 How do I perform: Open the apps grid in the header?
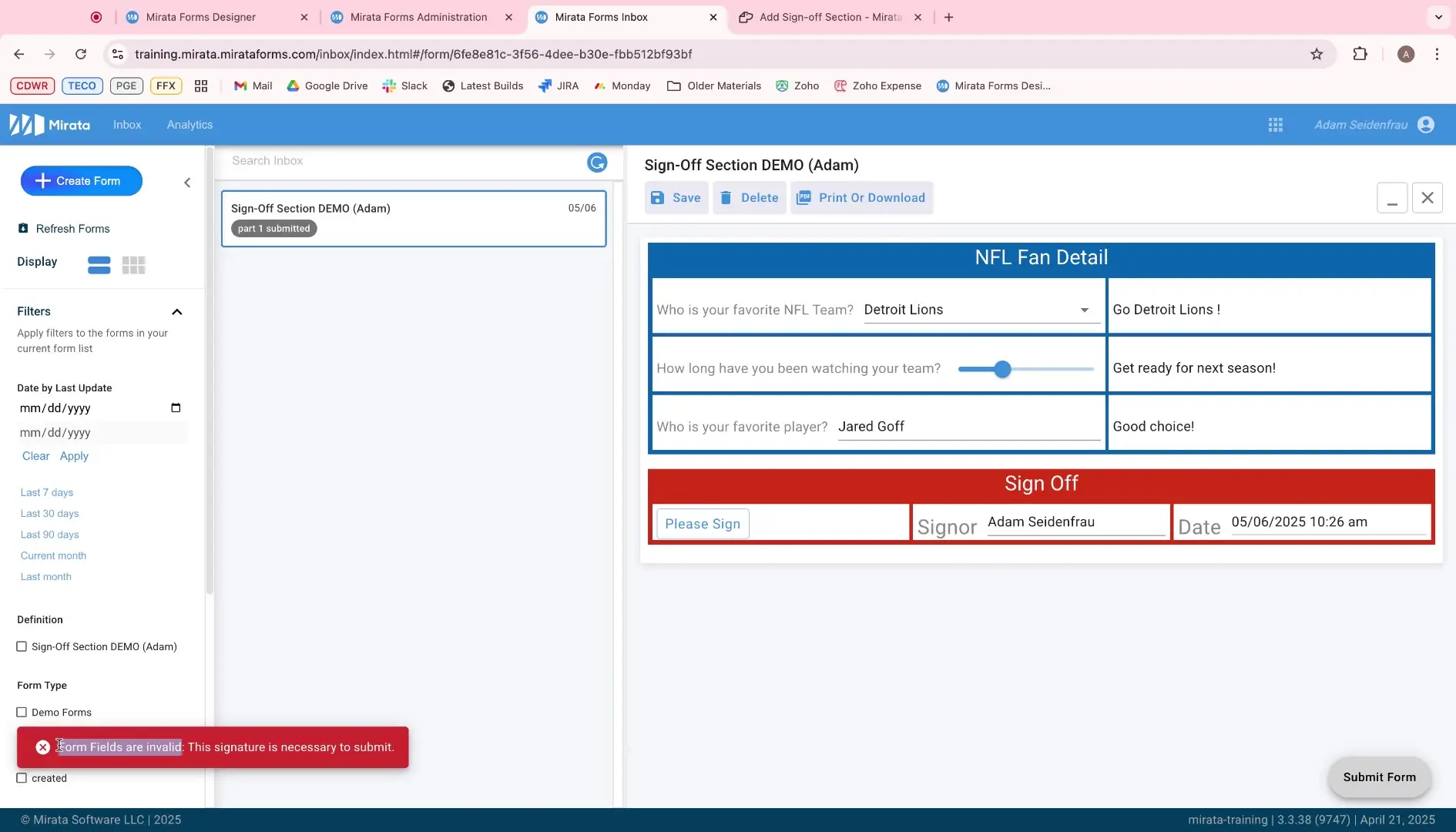pyautogui.click(x=1275, y=124)
